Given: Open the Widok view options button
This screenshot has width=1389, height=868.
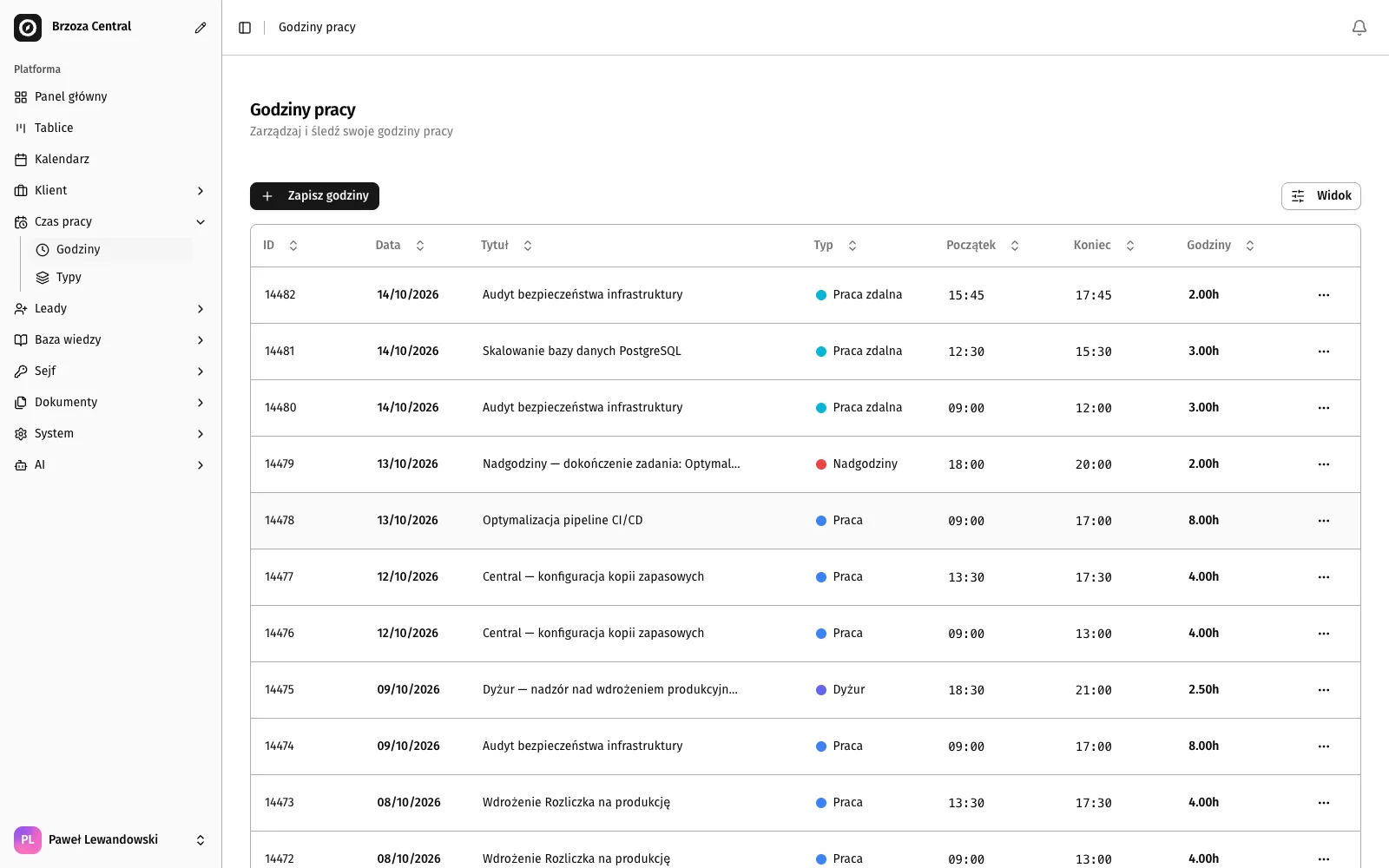Looking at the screenshot, I should tap(1320, 196).
